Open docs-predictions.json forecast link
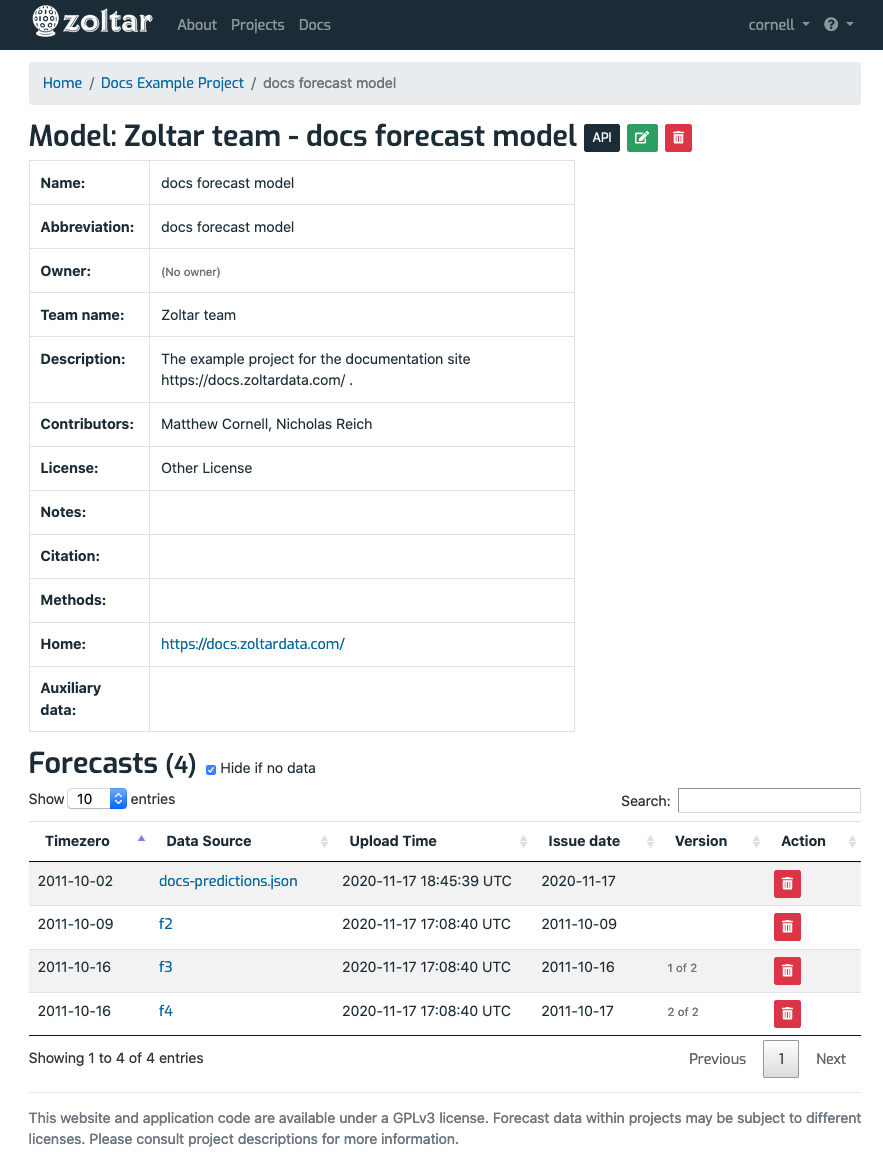This screenshot has width=883, height=1158. 228,881
